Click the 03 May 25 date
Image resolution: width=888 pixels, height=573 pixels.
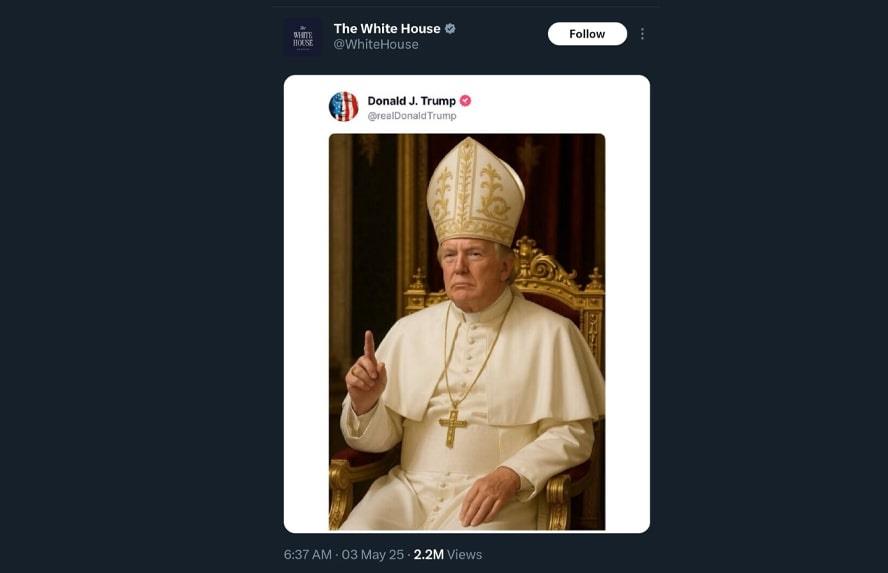point(372,554)
